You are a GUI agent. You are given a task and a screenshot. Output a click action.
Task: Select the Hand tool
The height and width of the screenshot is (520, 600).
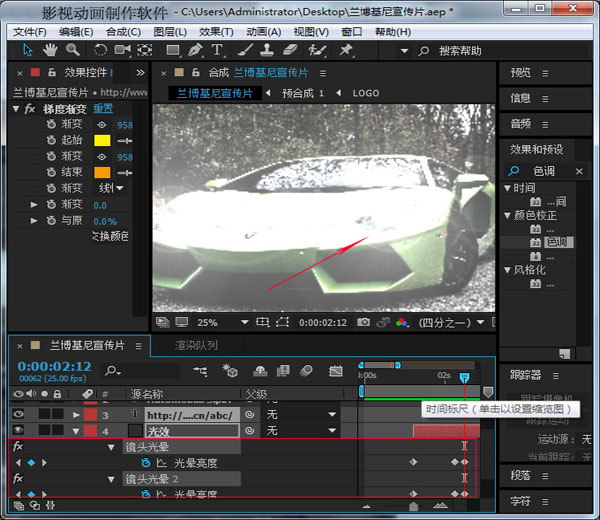point(50,50)
